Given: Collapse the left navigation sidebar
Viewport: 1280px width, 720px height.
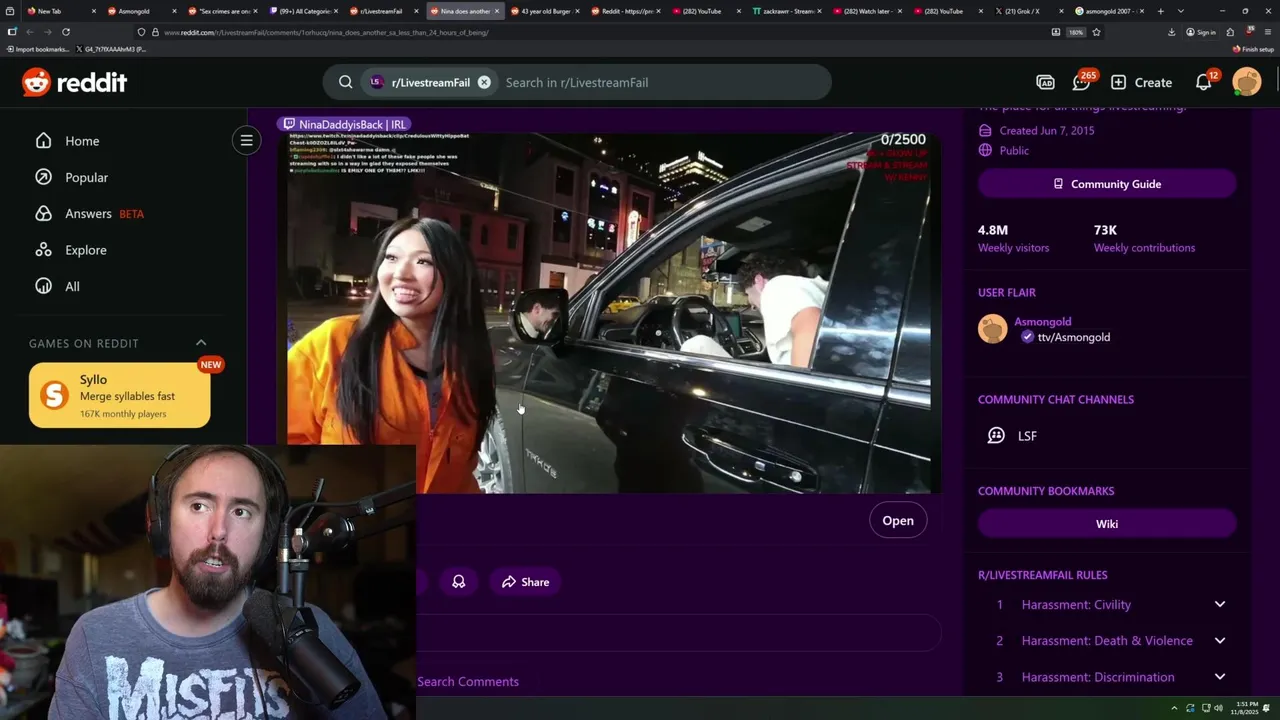Looking at the screenshot, I should point(246,141).
